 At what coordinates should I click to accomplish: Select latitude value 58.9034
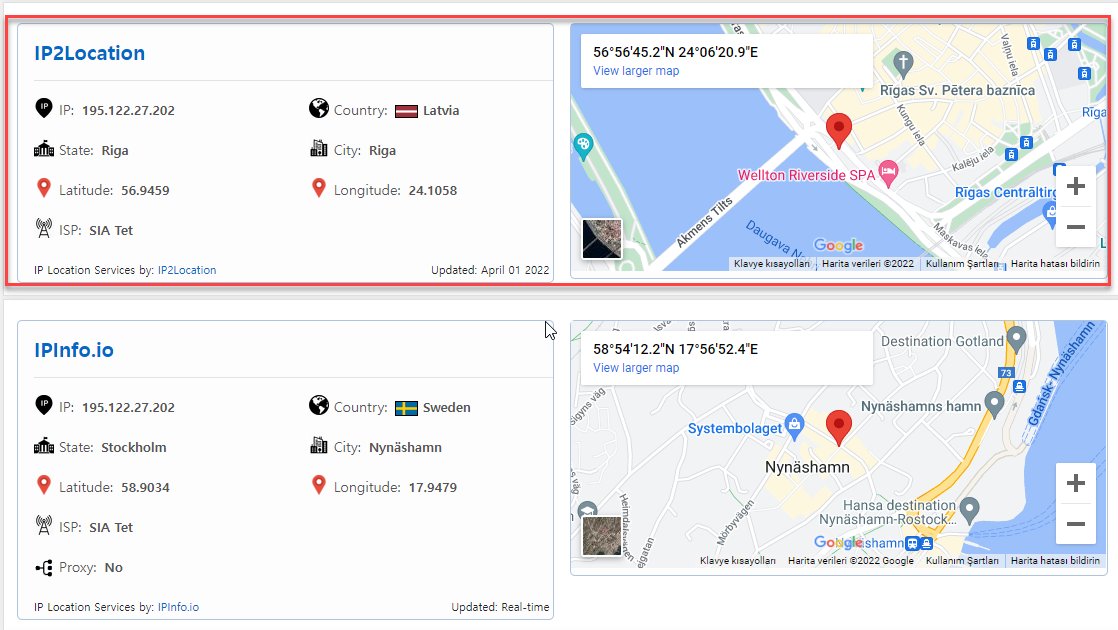pyautogui.click(x=145, y=487)
